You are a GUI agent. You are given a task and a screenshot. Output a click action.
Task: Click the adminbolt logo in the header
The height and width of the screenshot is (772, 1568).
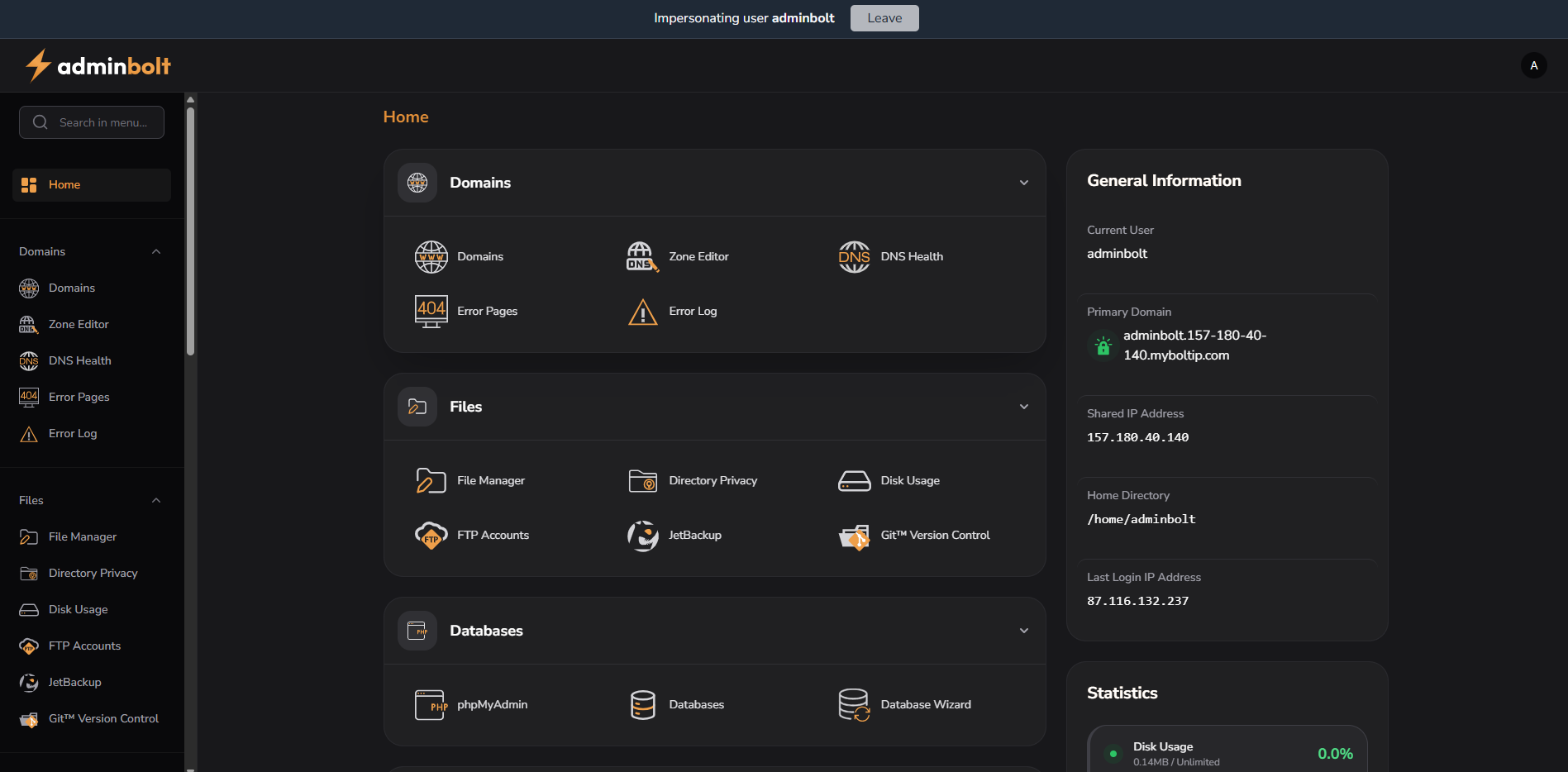(x=98, y=66)
